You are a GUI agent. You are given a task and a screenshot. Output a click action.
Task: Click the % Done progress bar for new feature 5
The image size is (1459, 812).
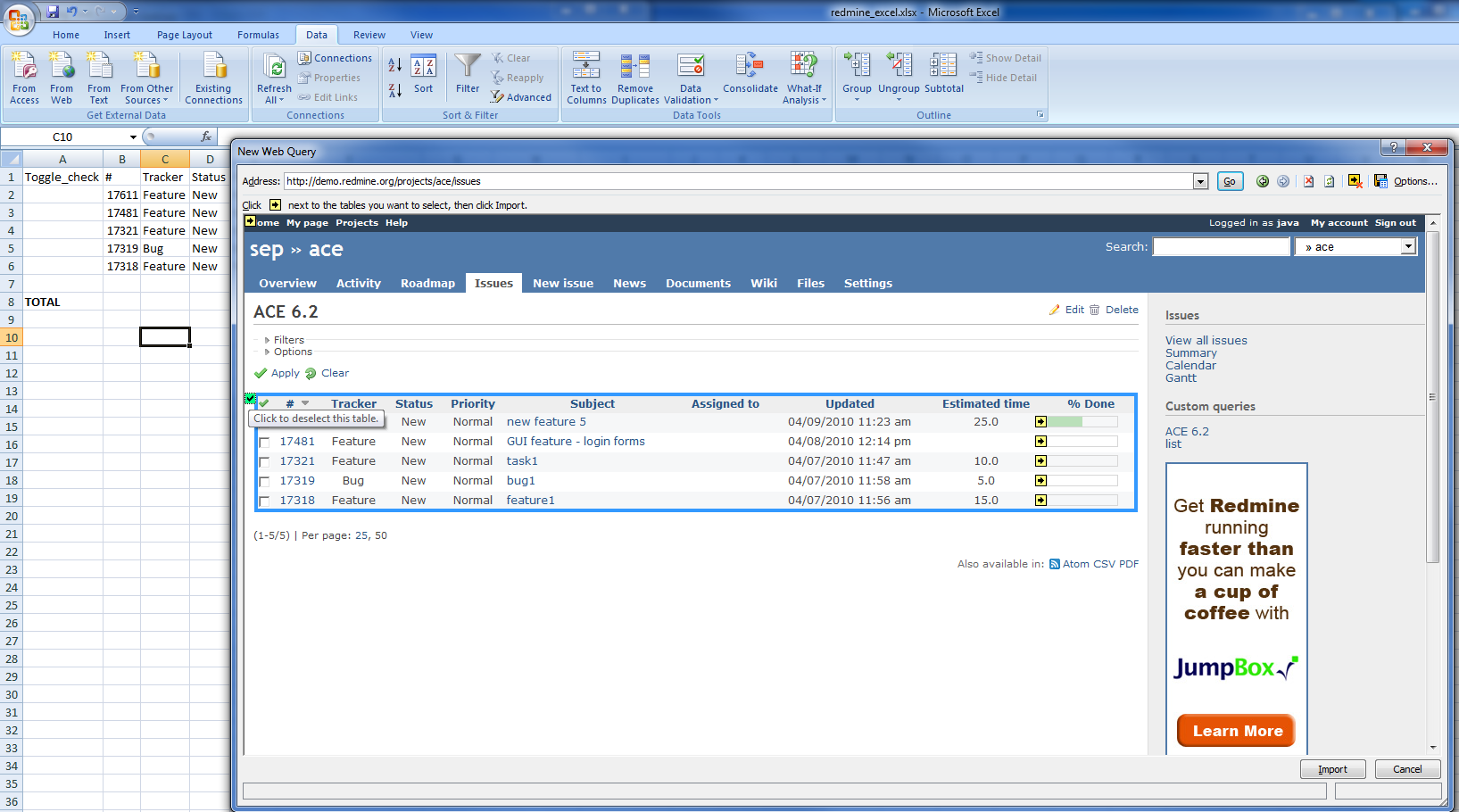1082,422
